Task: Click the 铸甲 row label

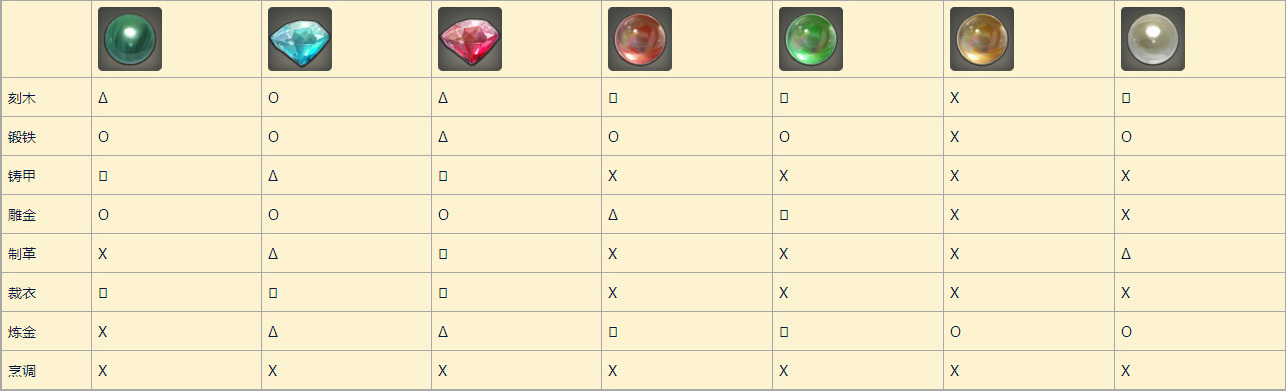Action: pos(22,176)
